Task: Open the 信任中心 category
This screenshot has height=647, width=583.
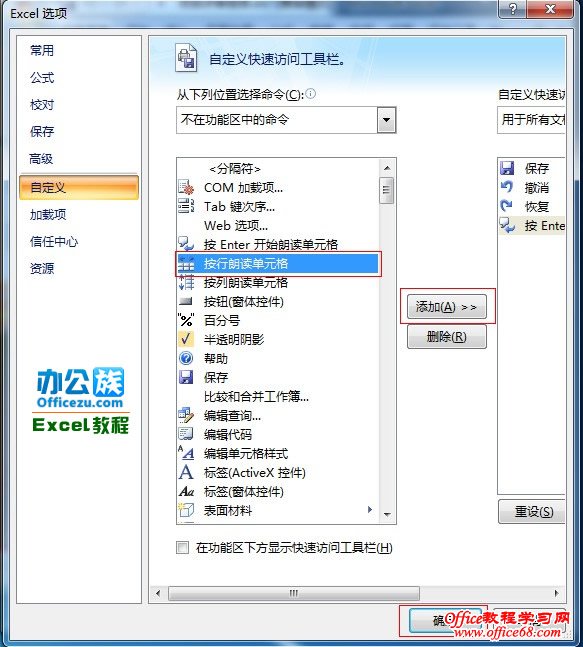Action: 54,241
